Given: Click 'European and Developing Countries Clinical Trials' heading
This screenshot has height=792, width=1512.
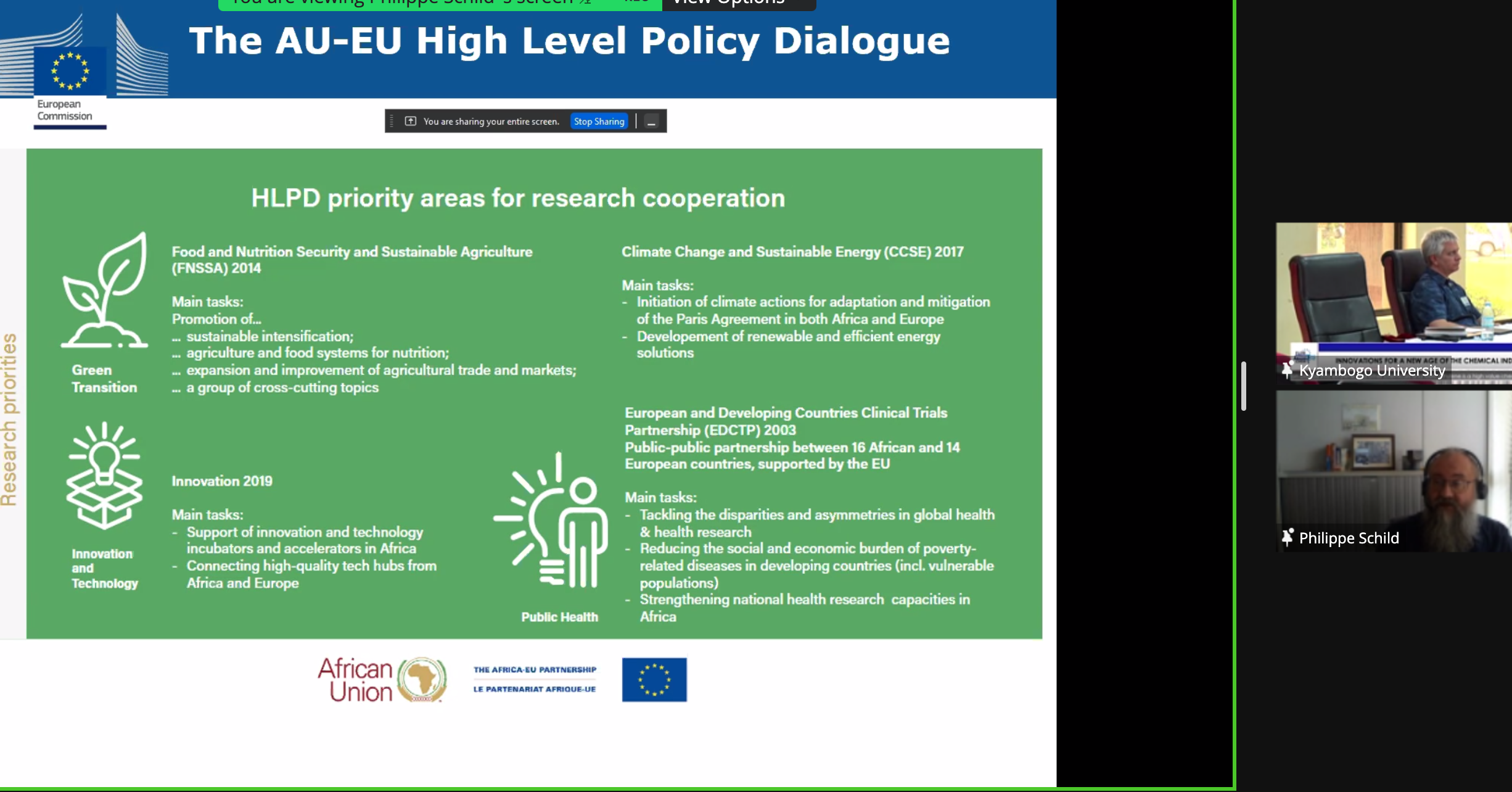Looking at the screenshot, I should pyautogui.click(x=786, y=421).
